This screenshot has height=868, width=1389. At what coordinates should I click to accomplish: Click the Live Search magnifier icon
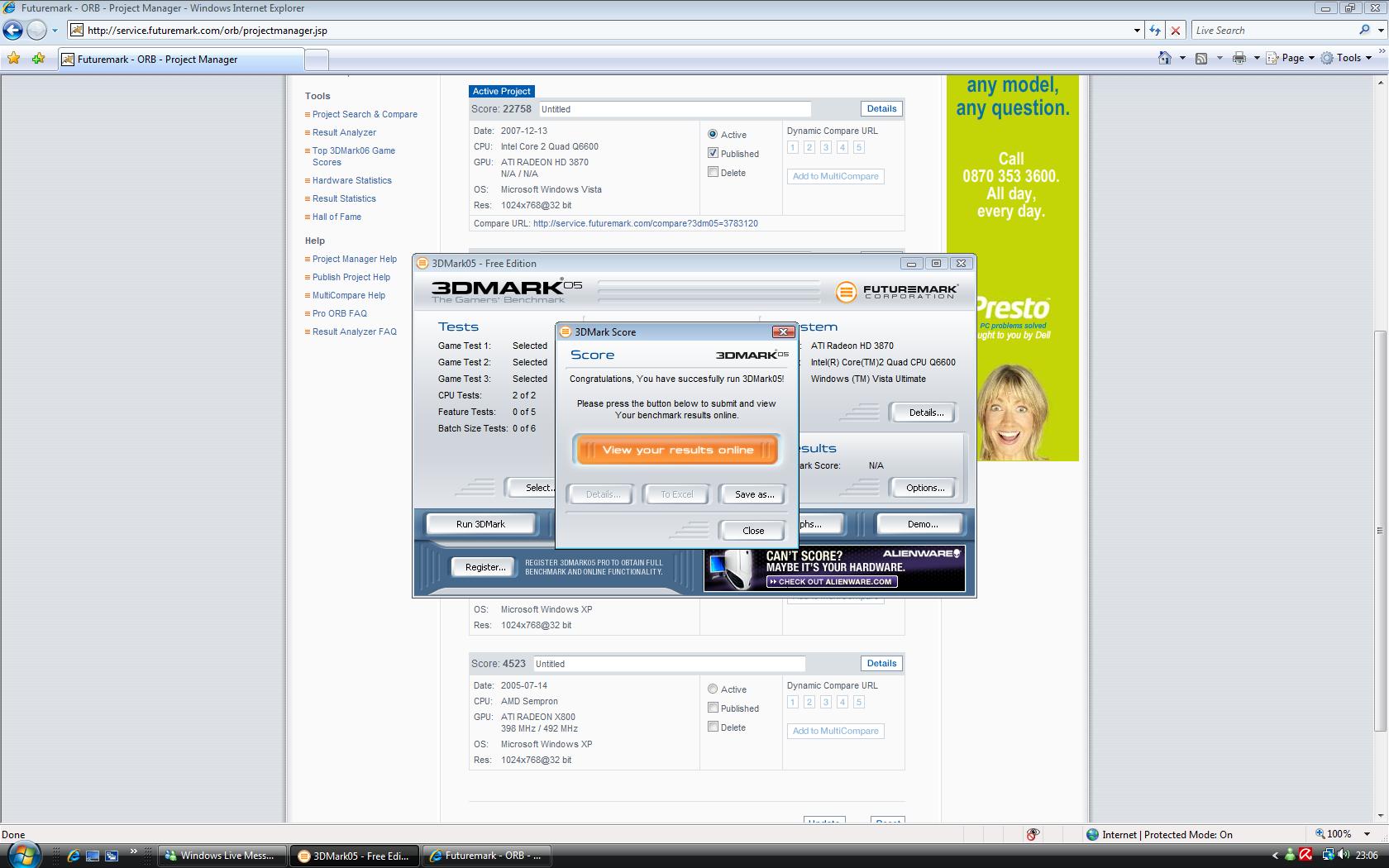tap(1364, 31)
